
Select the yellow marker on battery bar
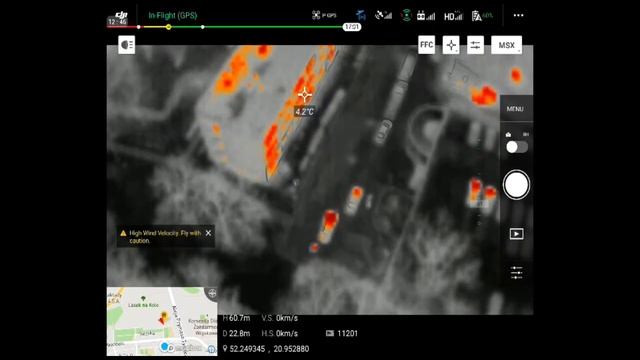click(x=168, y=27)
